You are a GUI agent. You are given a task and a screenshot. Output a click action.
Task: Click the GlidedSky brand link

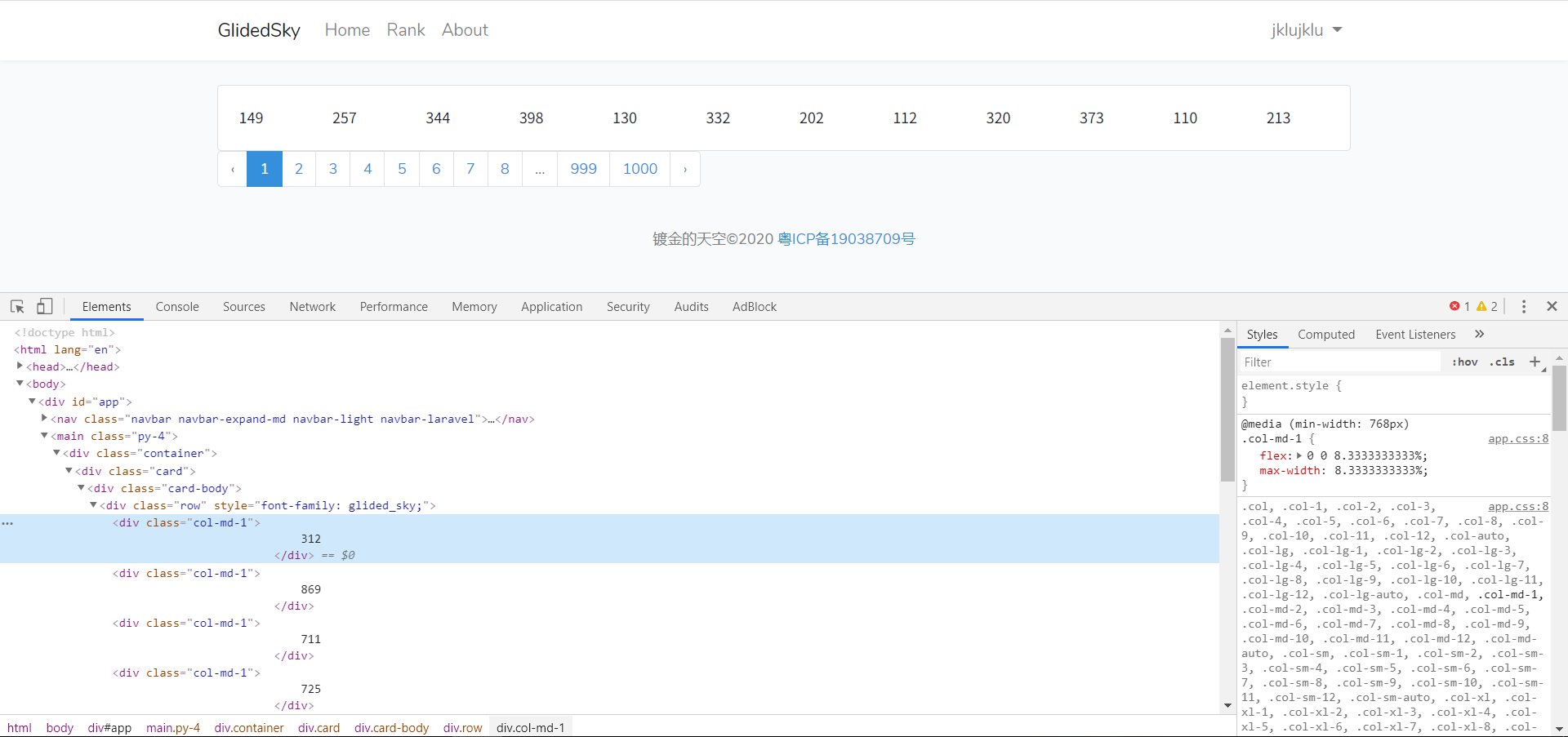click(x=259, y=30)
